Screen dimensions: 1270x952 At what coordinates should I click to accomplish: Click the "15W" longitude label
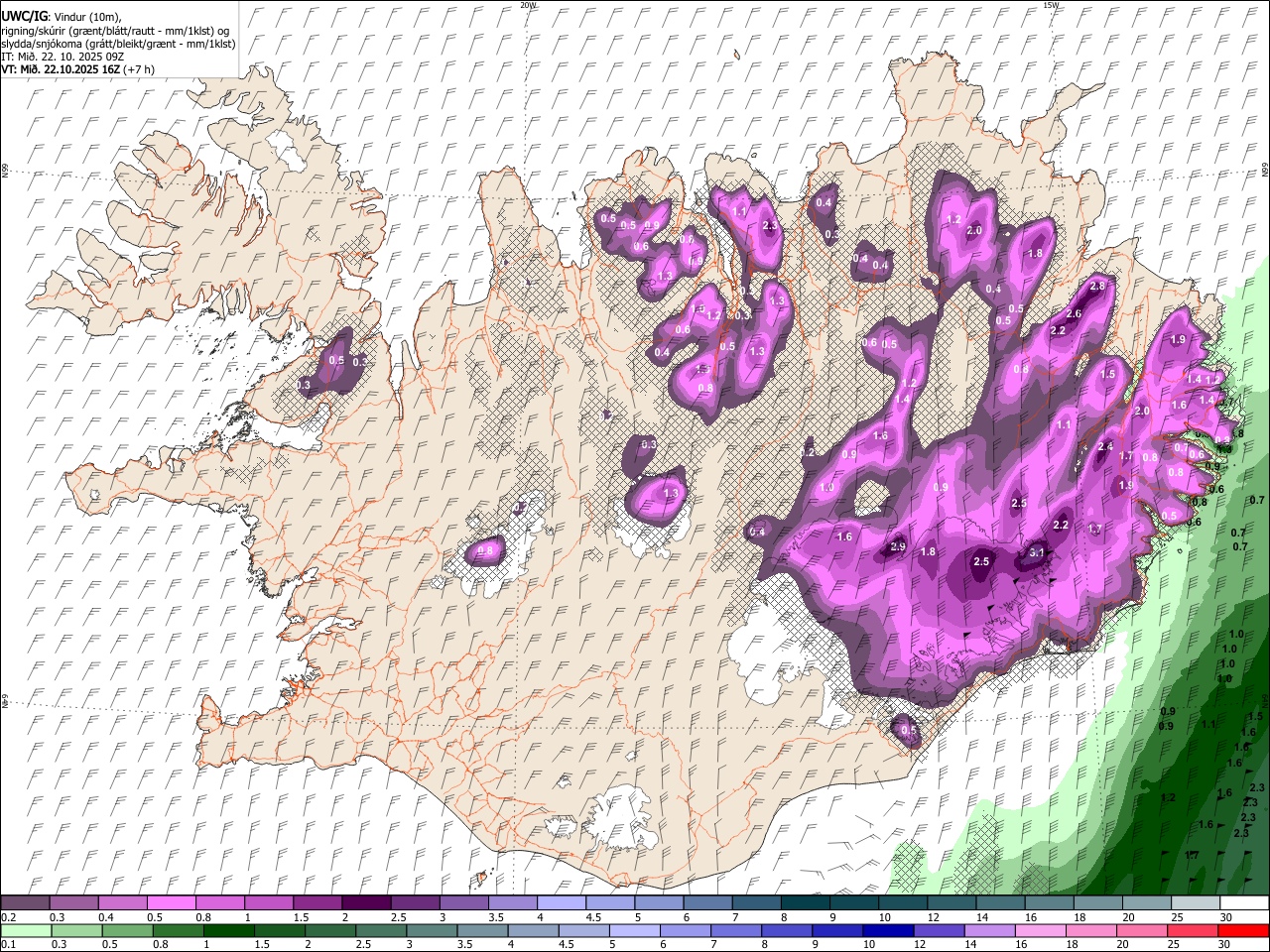[1051, 5]
